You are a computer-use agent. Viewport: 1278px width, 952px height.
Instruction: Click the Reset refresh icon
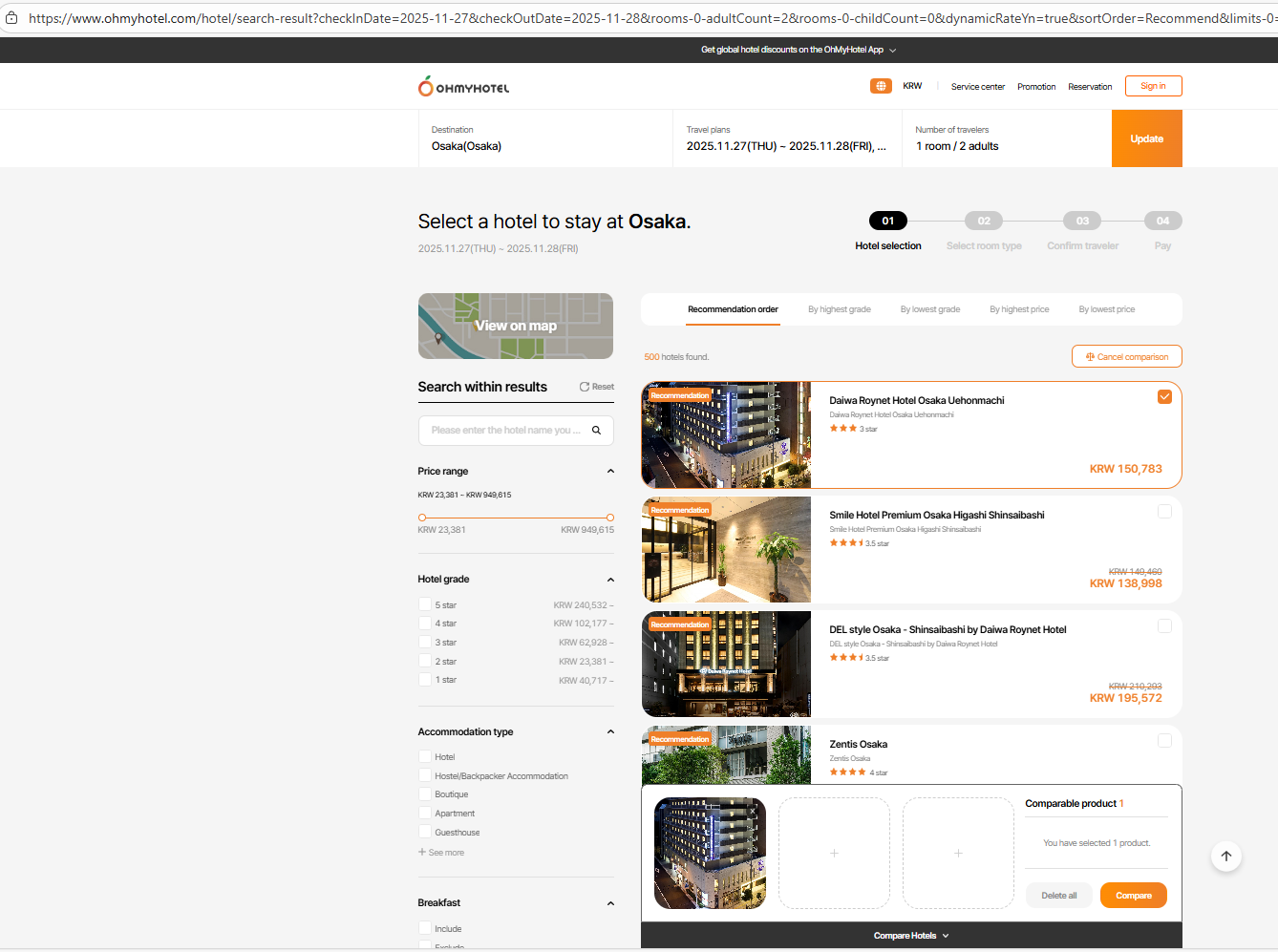point(584,387)
